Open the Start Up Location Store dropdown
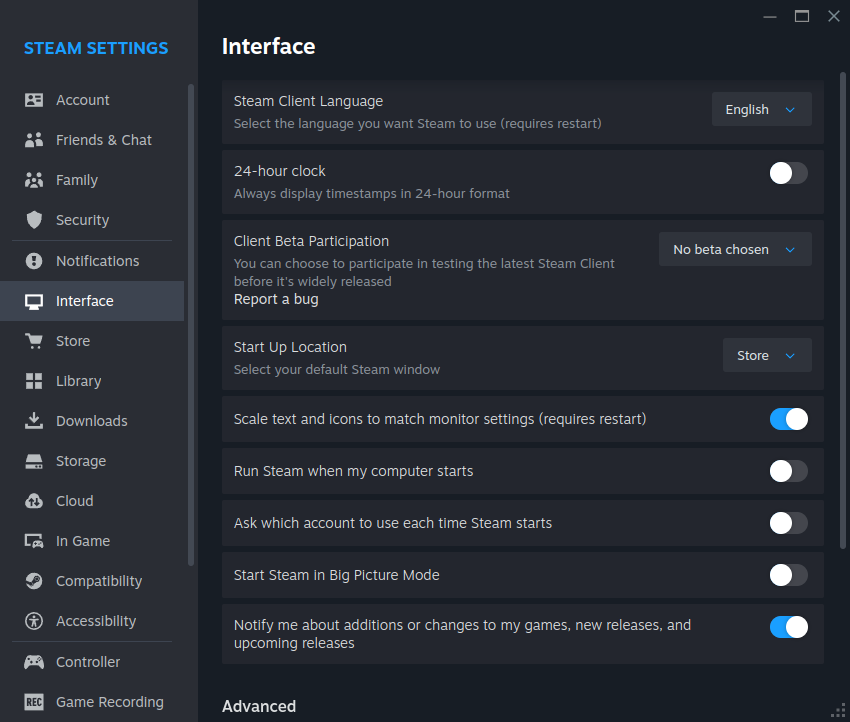The height and width of the screenshot is (722, 850). [767, 356]
